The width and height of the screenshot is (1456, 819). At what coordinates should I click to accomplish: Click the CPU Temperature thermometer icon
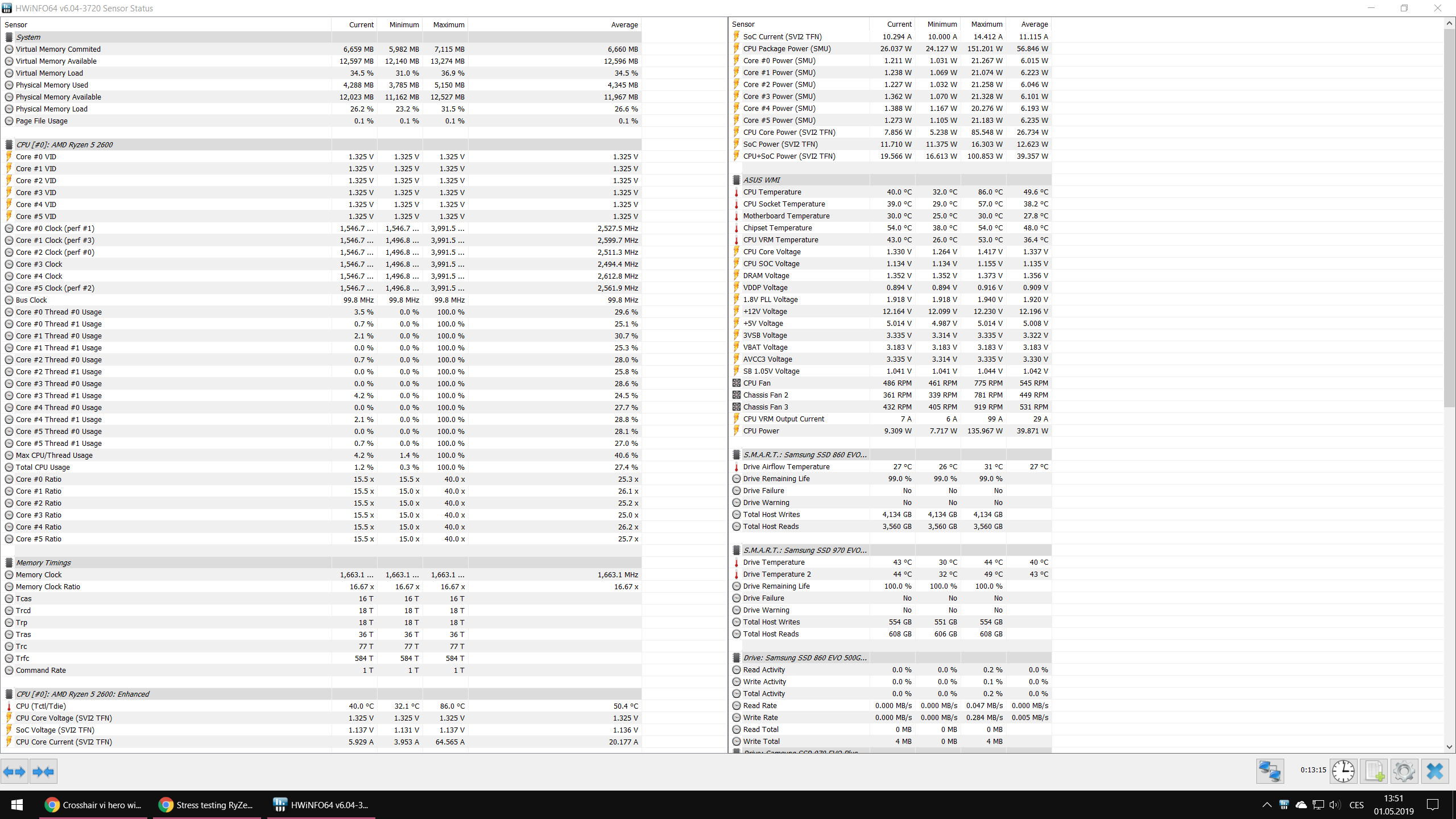[x=737, y=192]
